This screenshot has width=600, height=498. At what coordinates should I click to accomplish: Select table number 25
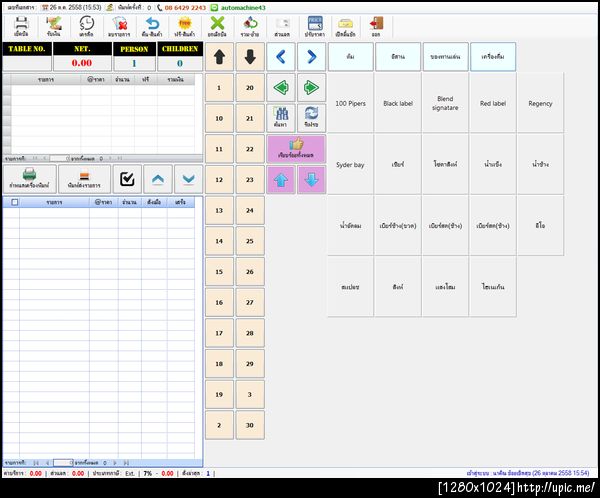250,241
